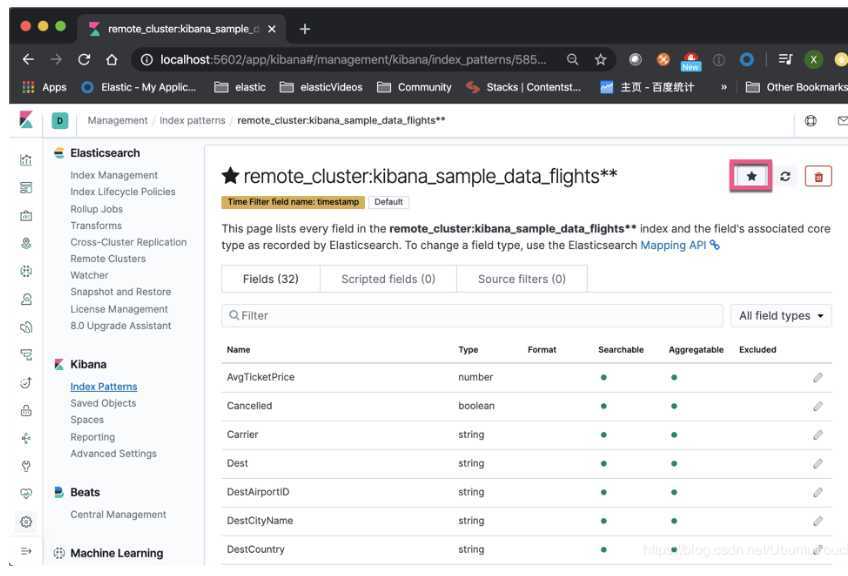The width and height of the screenshot is (848, 576).
Task: Edit the DestAirportID field with its pencil
Action: coord(818,492)
